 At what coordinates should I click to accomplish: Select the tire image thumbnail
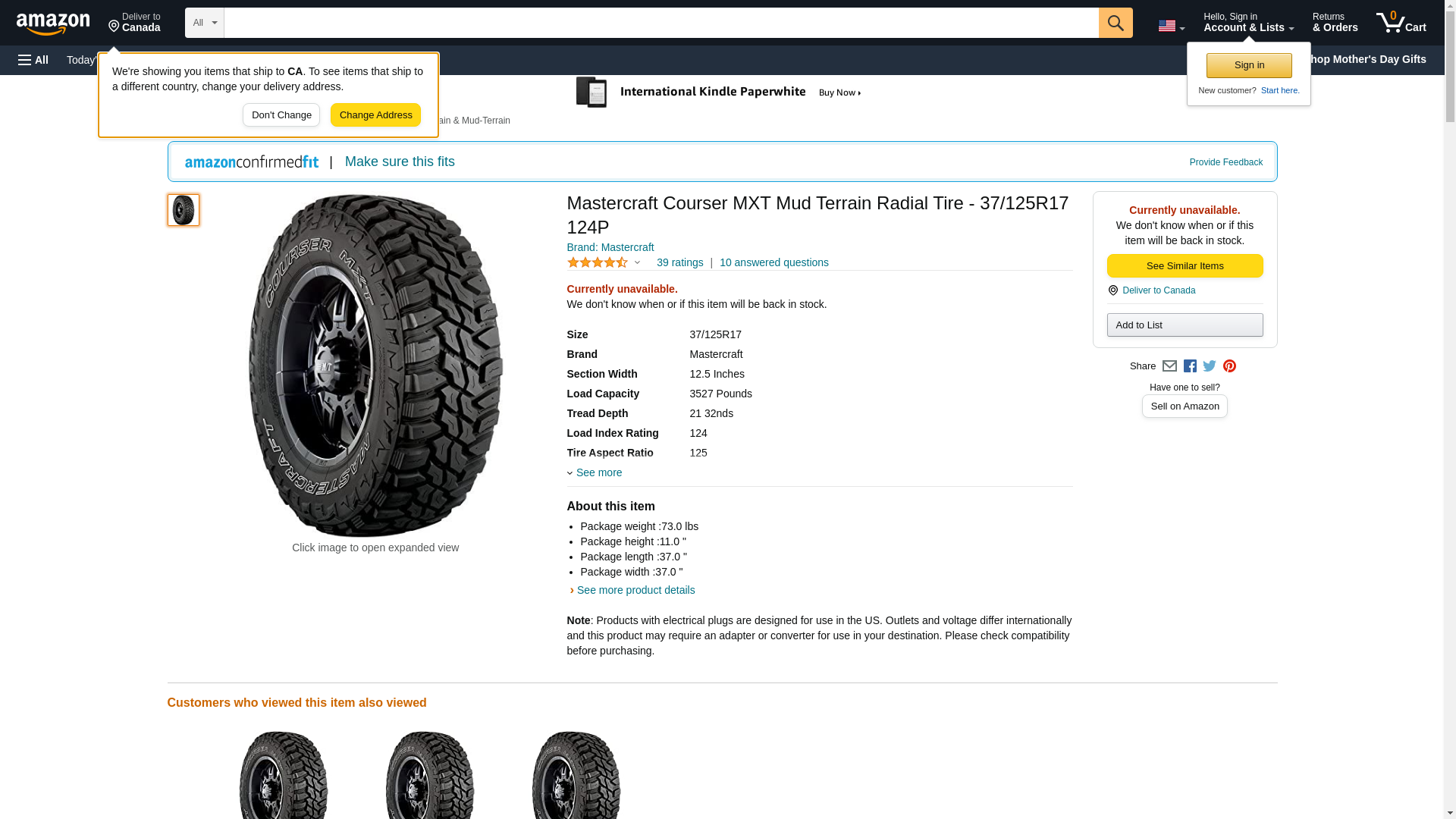pyautogui.click(x=184, y=210)
